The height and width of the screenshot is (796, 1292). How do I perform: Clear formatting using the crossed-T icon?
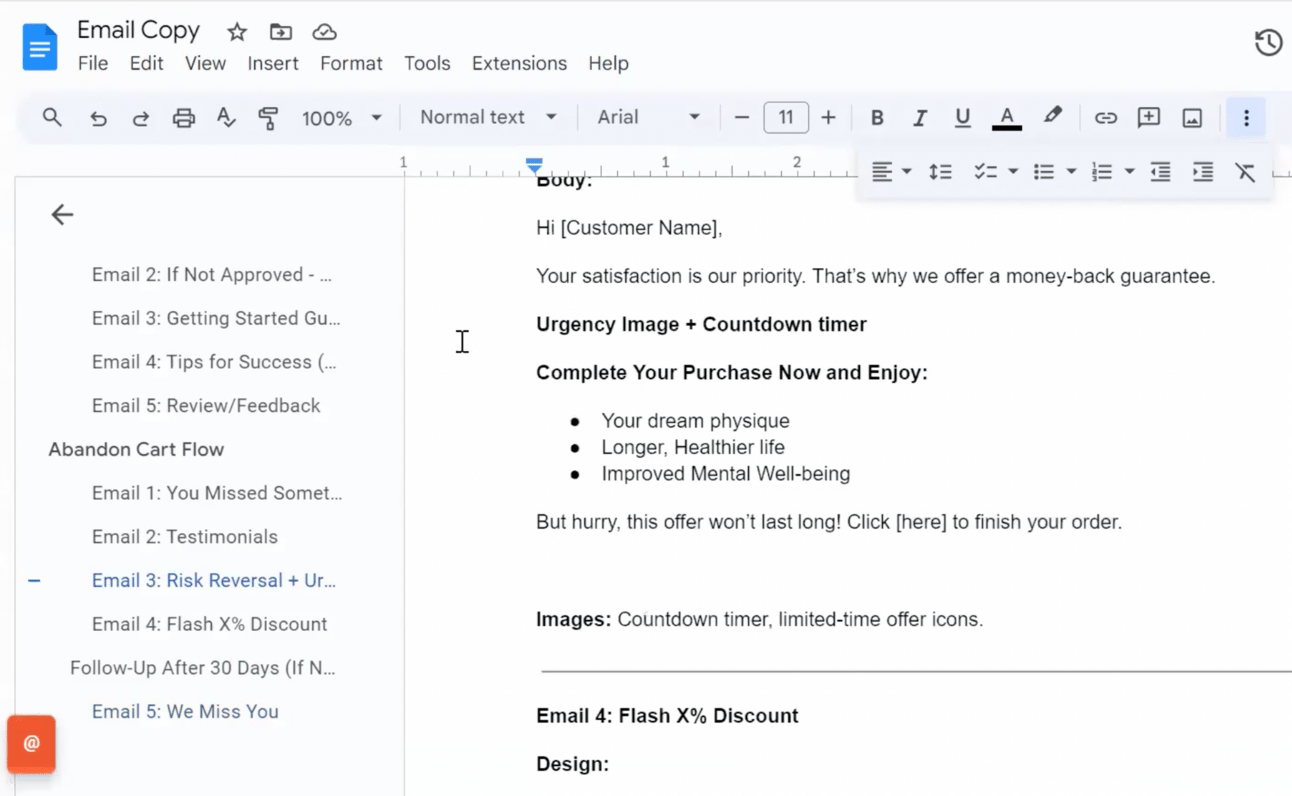pos(1245,172)
